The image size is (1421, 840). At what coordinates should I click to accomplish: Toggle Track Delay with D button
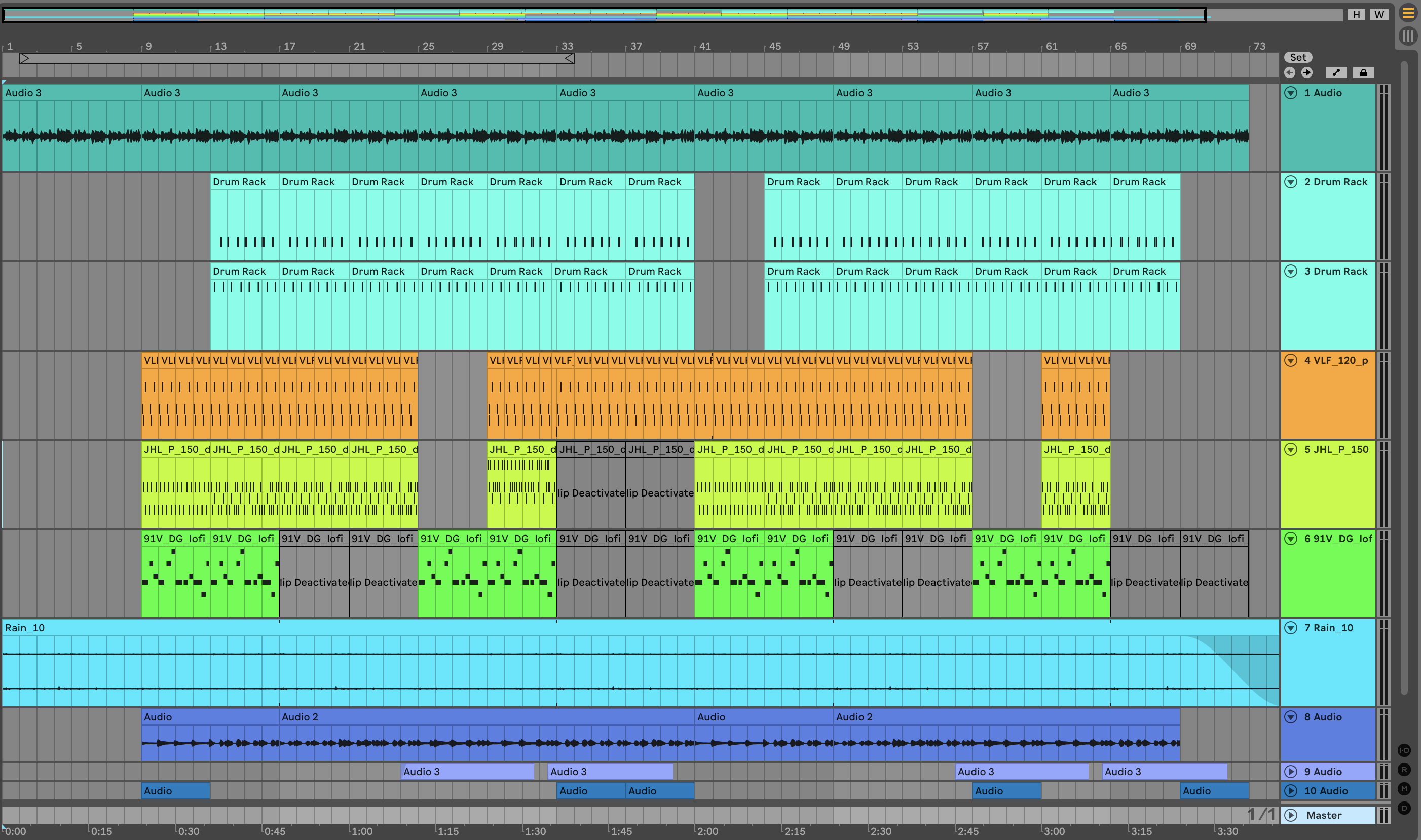point(1405,808)
